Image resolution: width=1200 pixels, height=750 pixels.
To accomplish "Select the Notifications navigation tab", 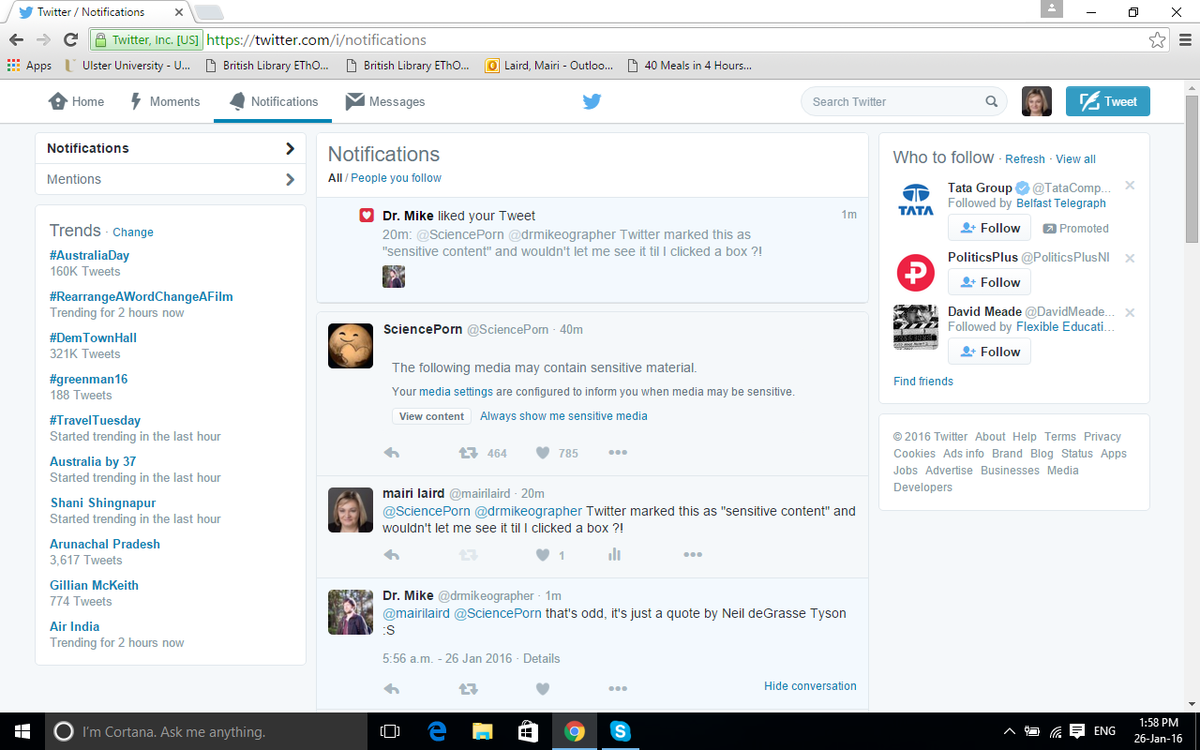I will 273,101.
